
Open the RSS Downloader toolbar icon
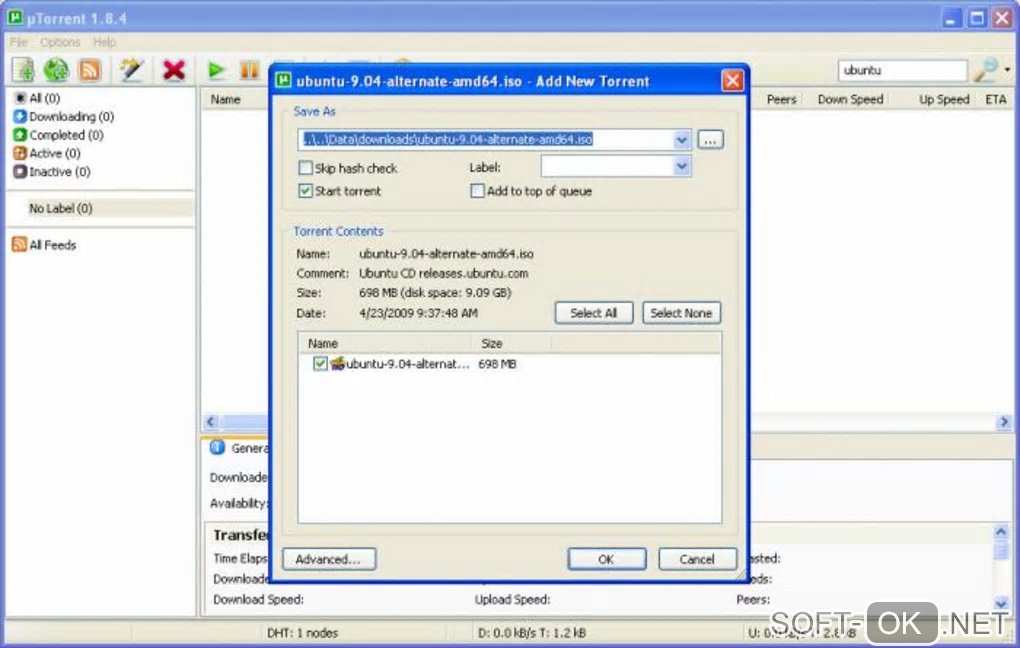[x=90, y=70]
